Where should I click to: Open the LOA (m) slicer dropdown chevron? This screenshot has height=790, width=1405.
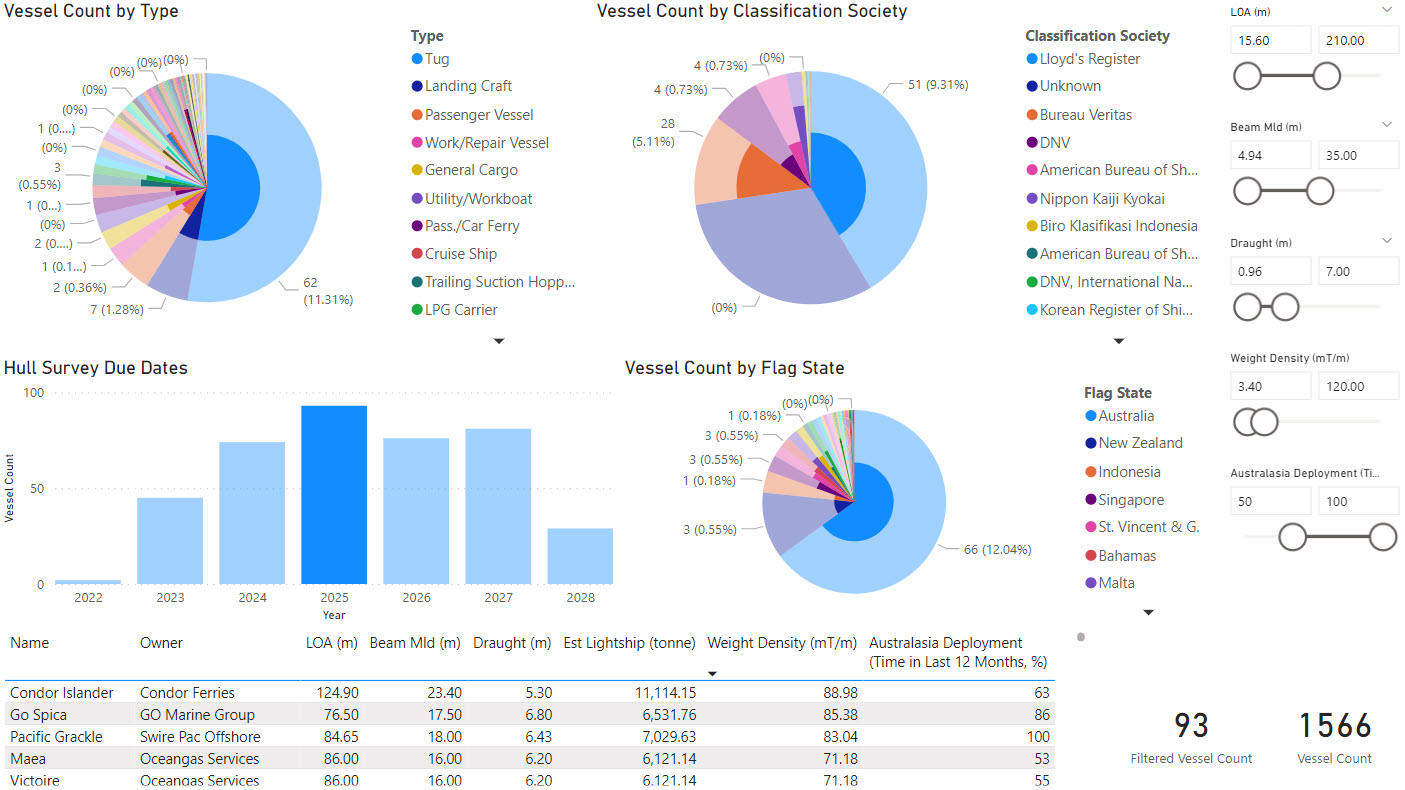pos(1387,10)
